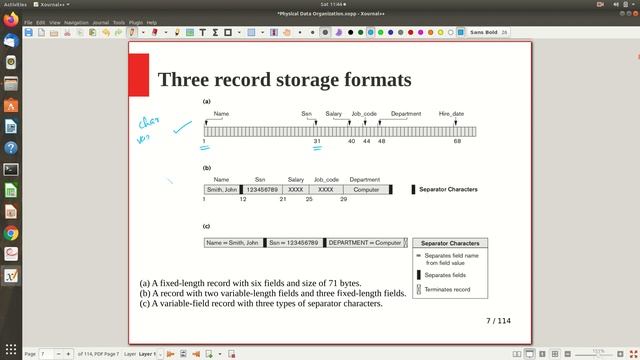640x360 pixels.
Task: Open the shape type dropdown arrow
Action: point(239,33)
